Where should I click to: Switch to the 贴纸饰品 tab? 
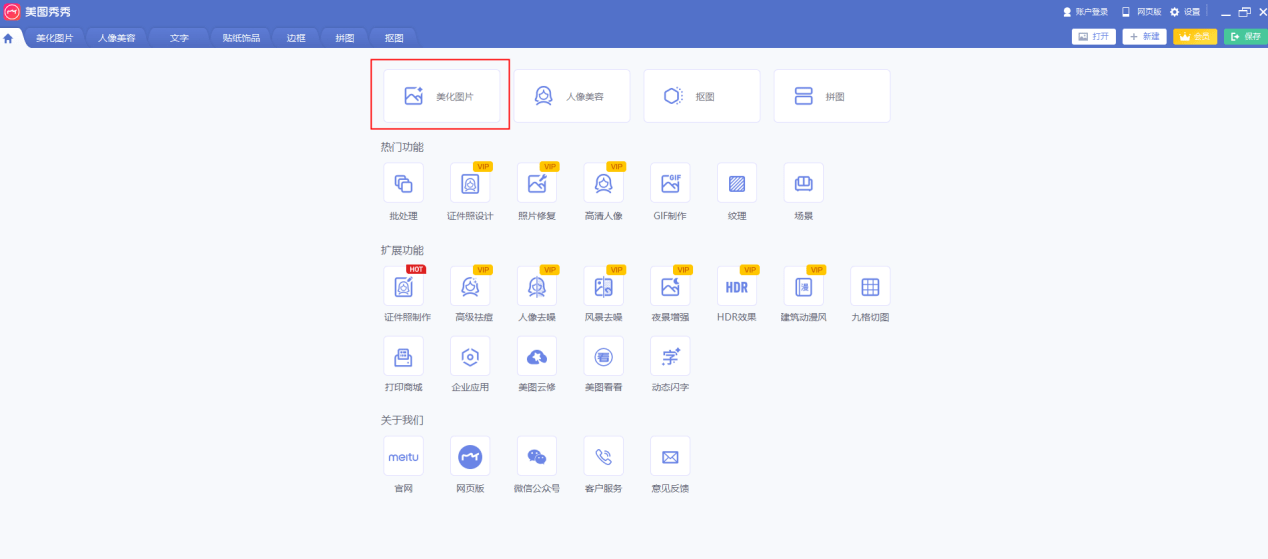(x=241, y=38)
